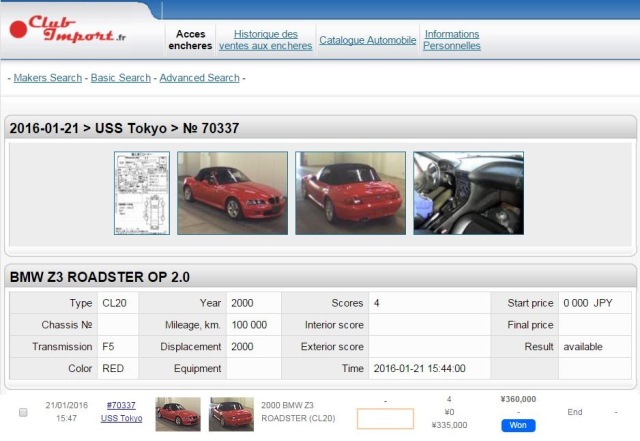Screen dimensions: 640x441
Task: Open the car interior photo
Action: (468, 193)
